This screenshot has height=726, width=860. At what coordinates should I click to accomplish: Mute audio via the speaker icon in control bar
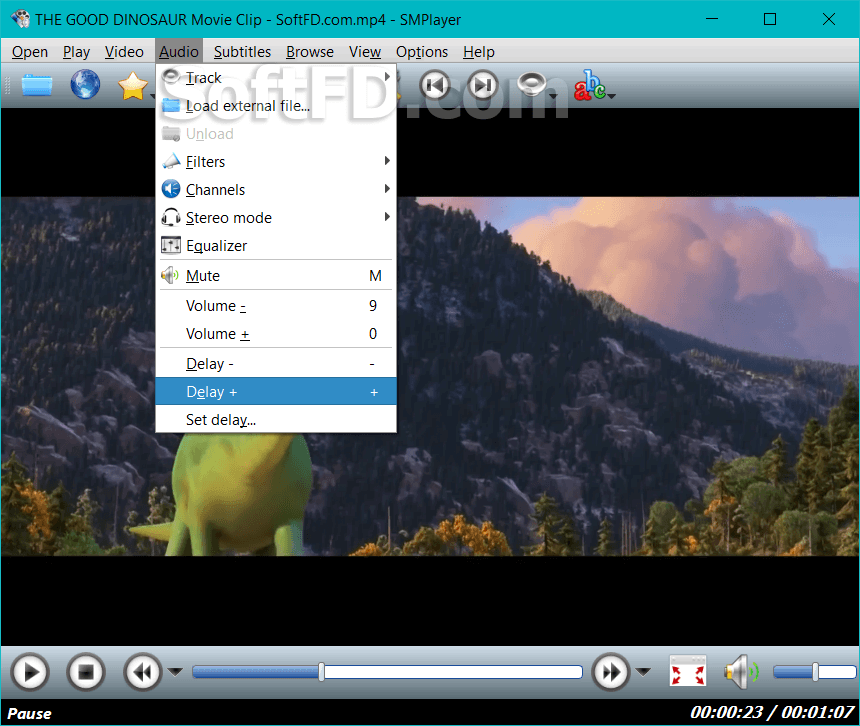pos(741,671)
